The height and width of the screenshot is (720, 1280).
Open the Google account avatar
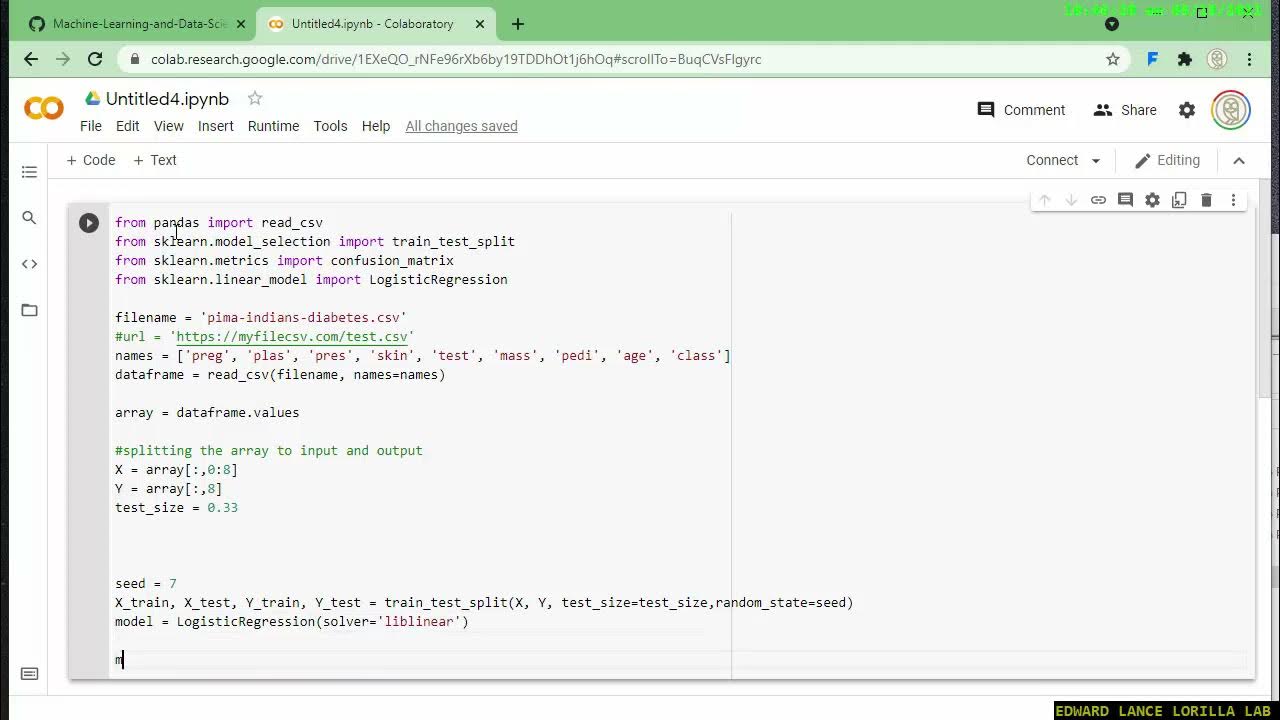(x=1231, y=110)
